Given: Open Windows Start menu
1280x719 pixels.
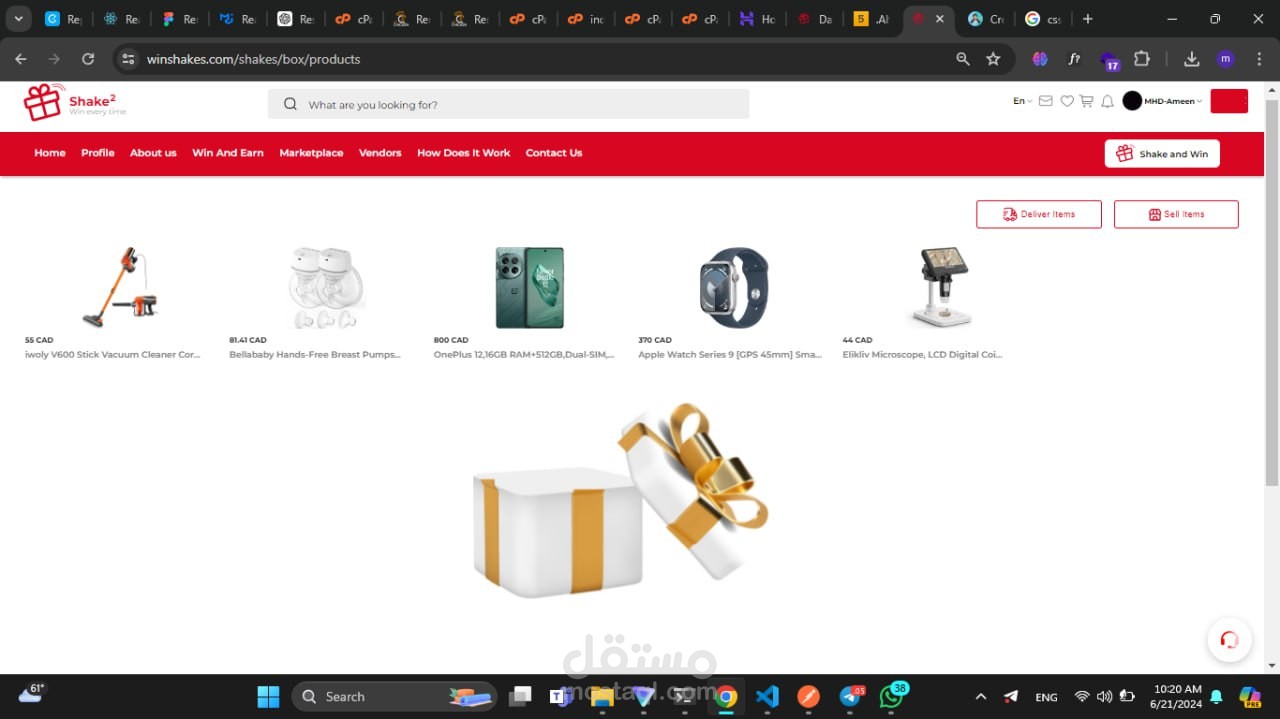Looking at the screenshot, I should (x=268, y=696).
